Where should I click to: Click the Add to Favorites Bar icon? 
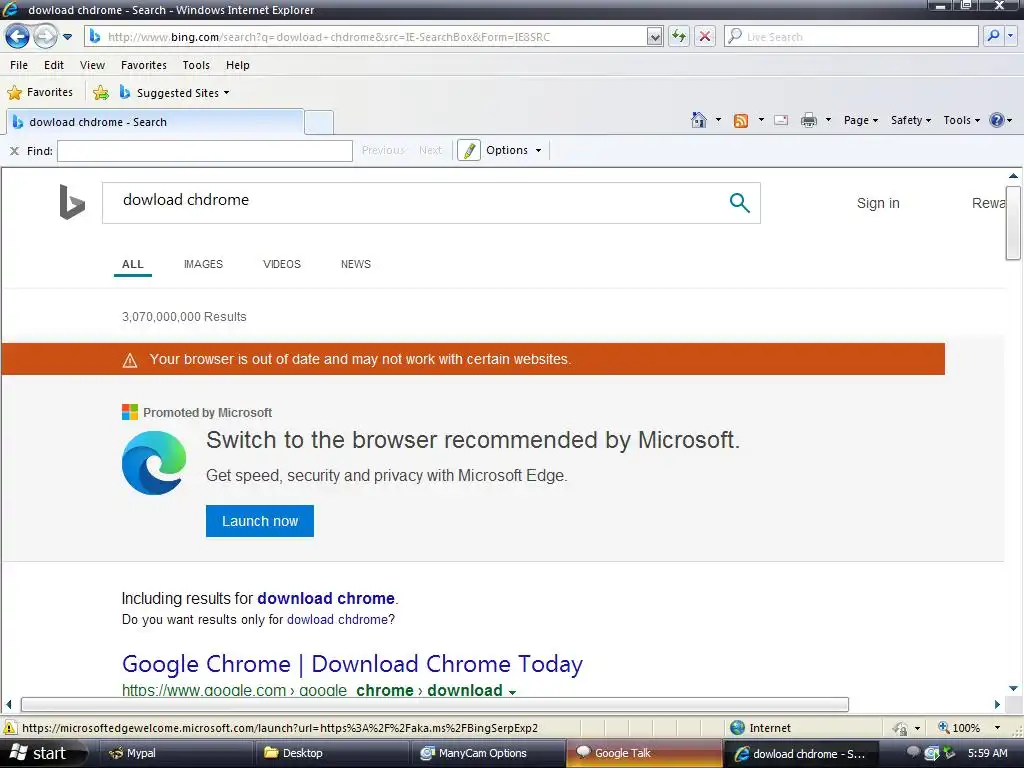(101, 93)
